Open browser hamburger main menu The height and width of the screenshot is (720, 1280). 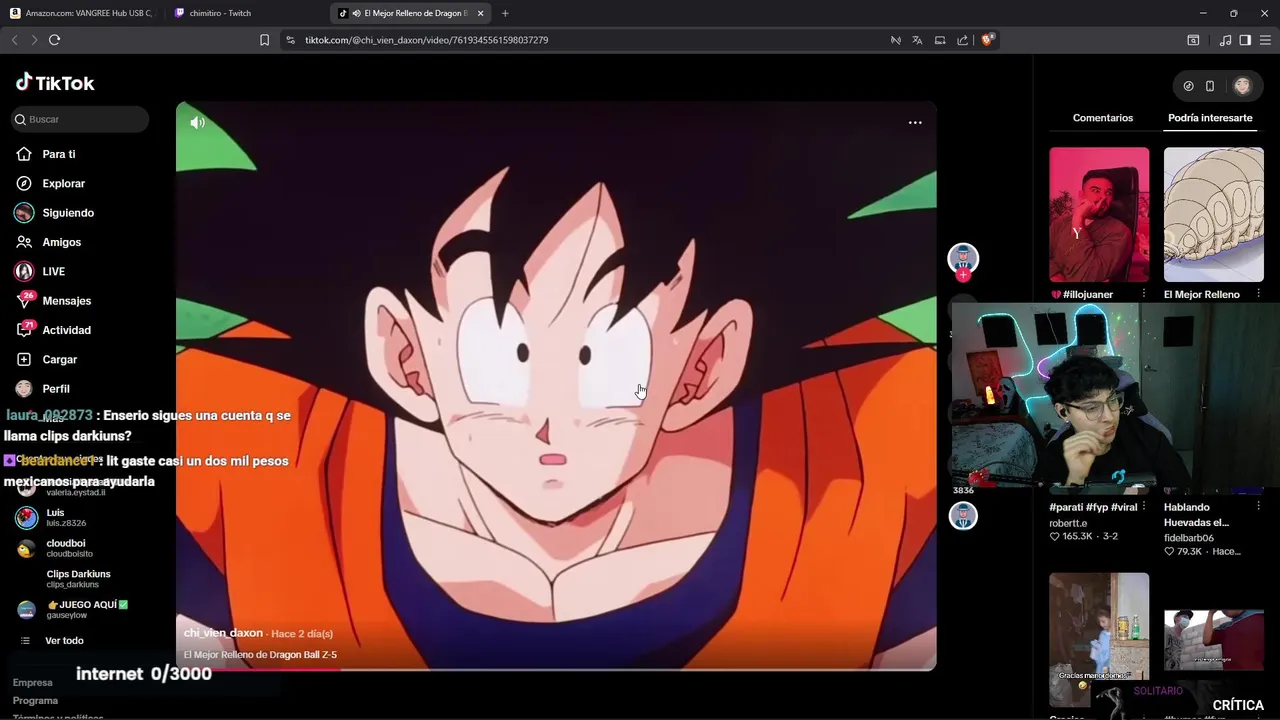pyautogui.click(x=1265, y=40)
